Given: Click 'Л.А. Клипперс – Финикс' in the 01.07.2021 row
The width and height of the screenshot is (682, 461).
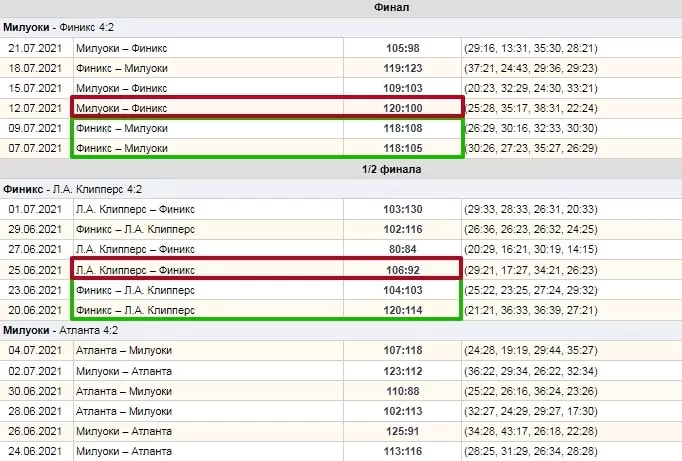Looking at the screenshot, I should (135, 209).
